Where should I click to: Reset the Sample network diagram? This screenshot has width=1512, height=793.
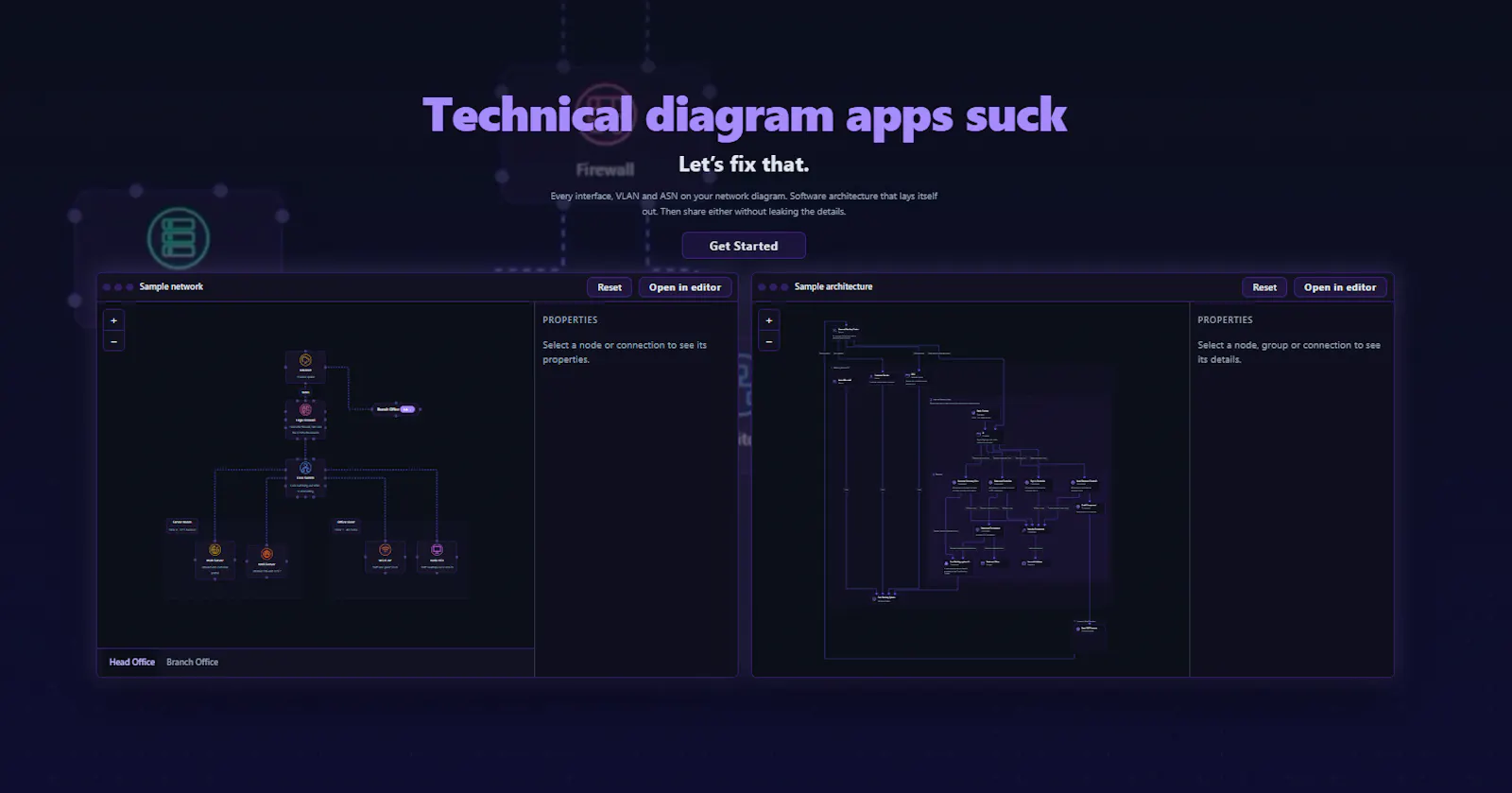(x=610, y=287)
